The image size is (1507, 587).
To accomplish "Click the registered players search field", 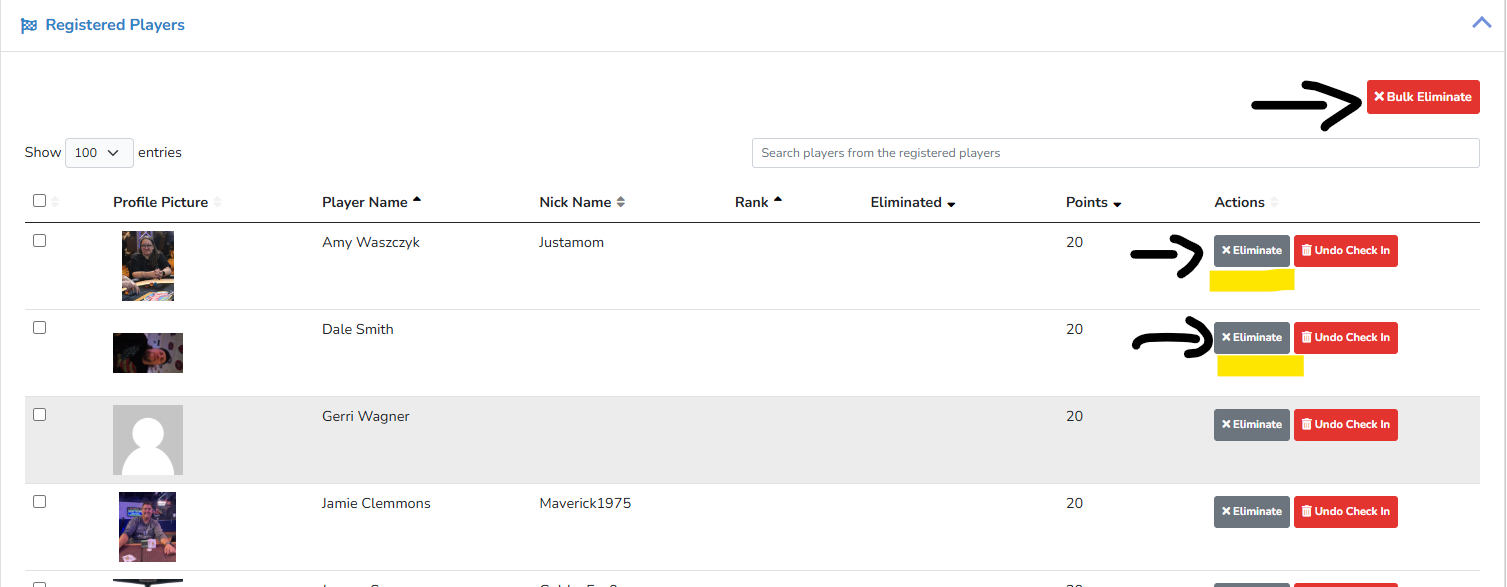I will 1115,152.
